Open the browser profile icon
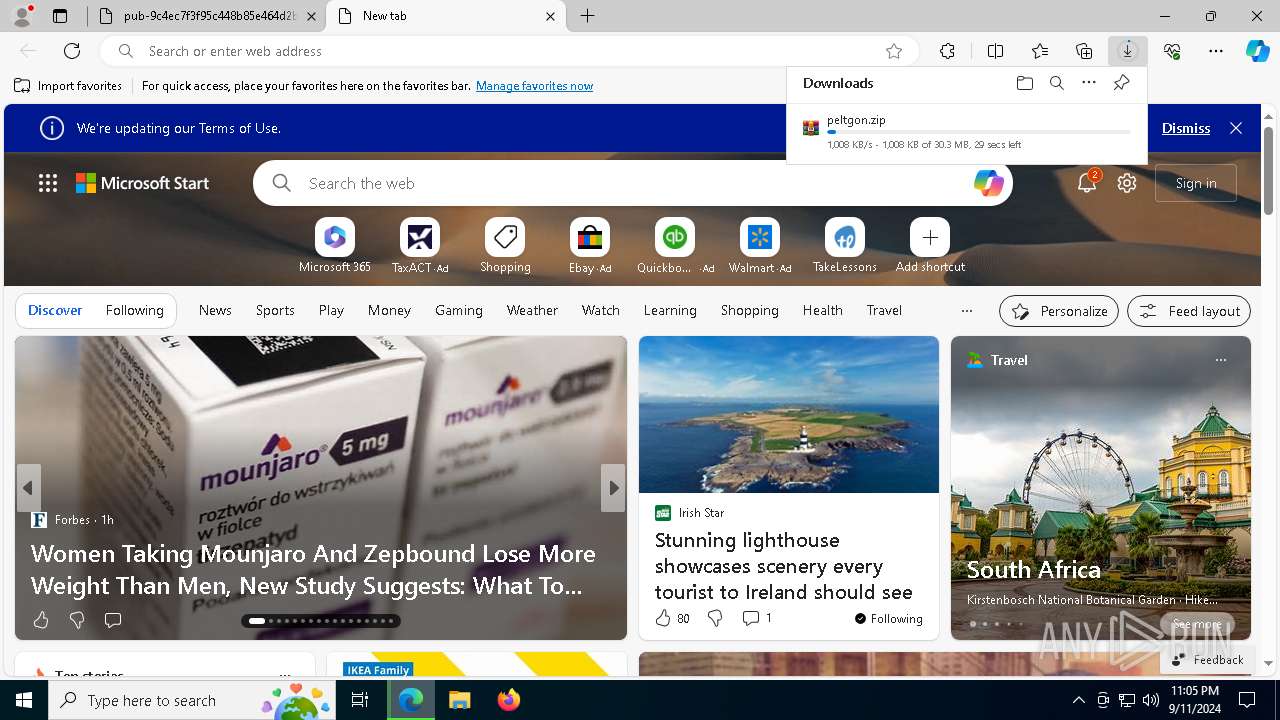Viewport: 1280px width, 720px height. (x=22, y=16)
